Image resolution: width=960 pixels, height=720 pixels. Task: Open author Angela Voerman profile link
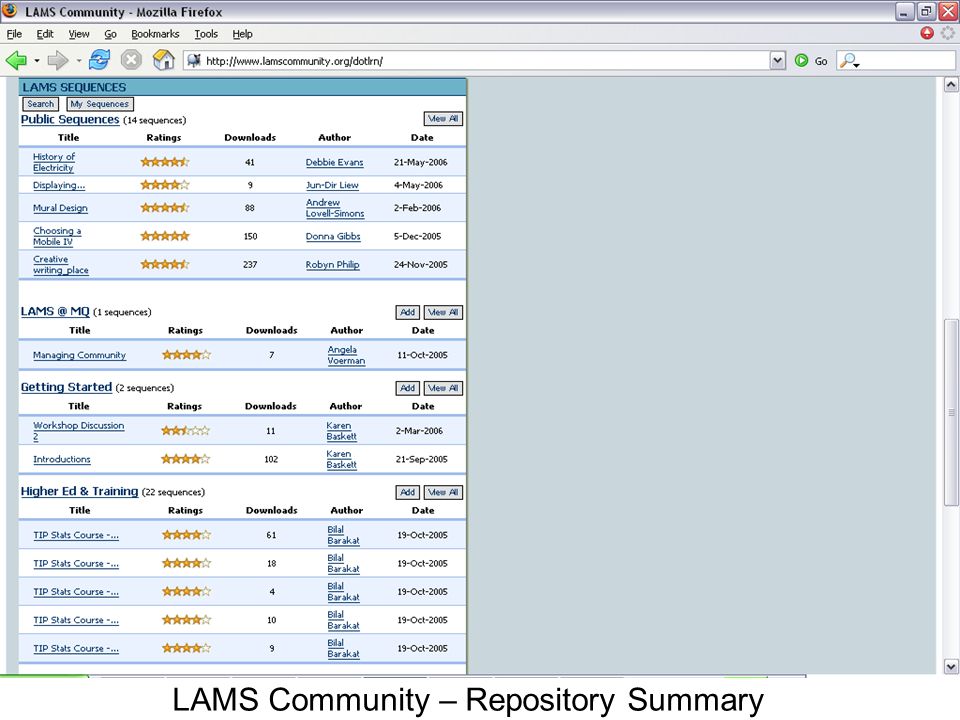point(346,355)
